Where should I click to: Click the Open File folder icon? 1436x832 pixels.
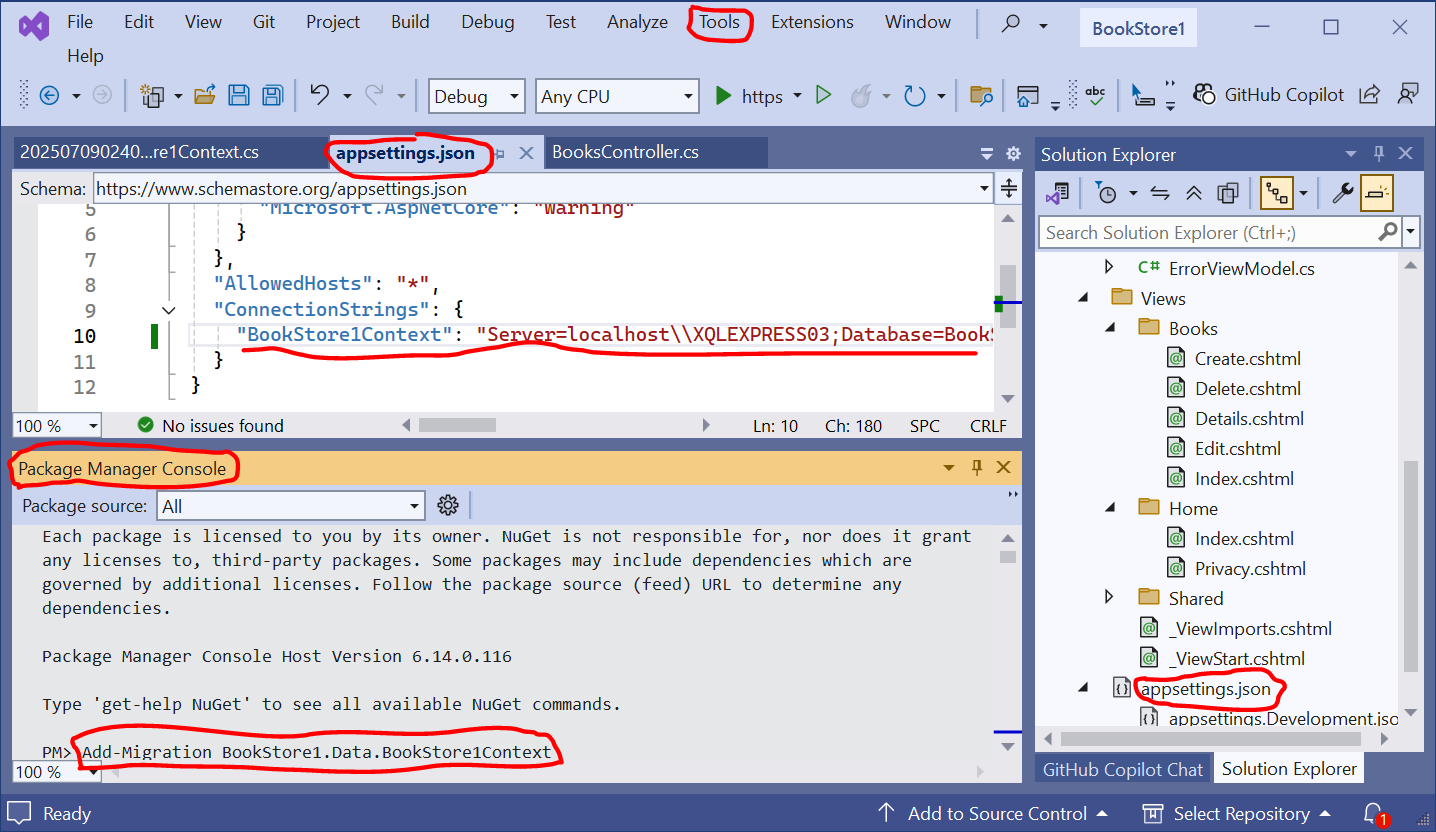[205, 96]
